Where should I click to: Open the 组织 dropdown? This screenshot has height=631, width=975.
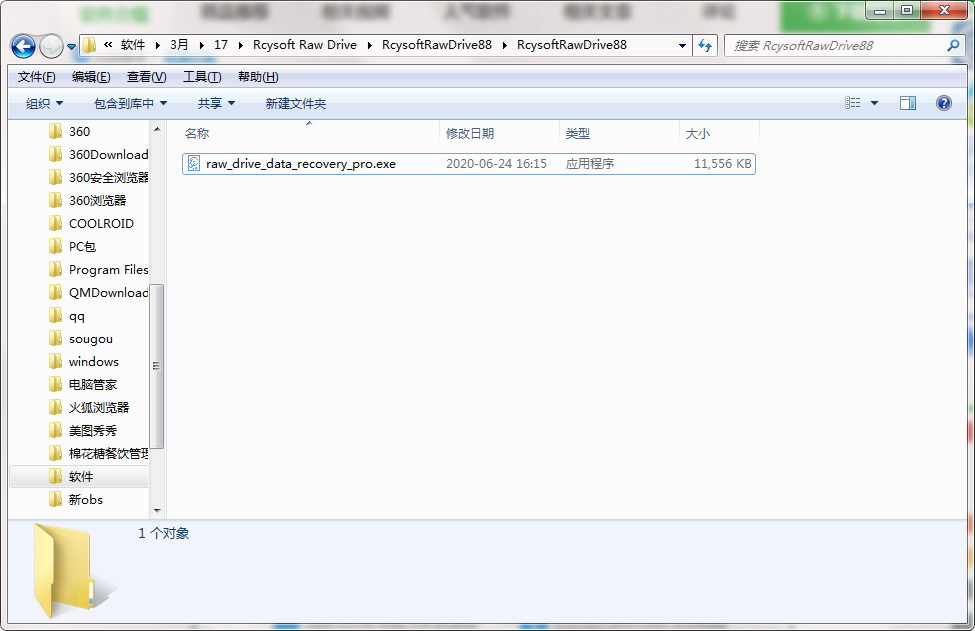click(x=44, y=103)
